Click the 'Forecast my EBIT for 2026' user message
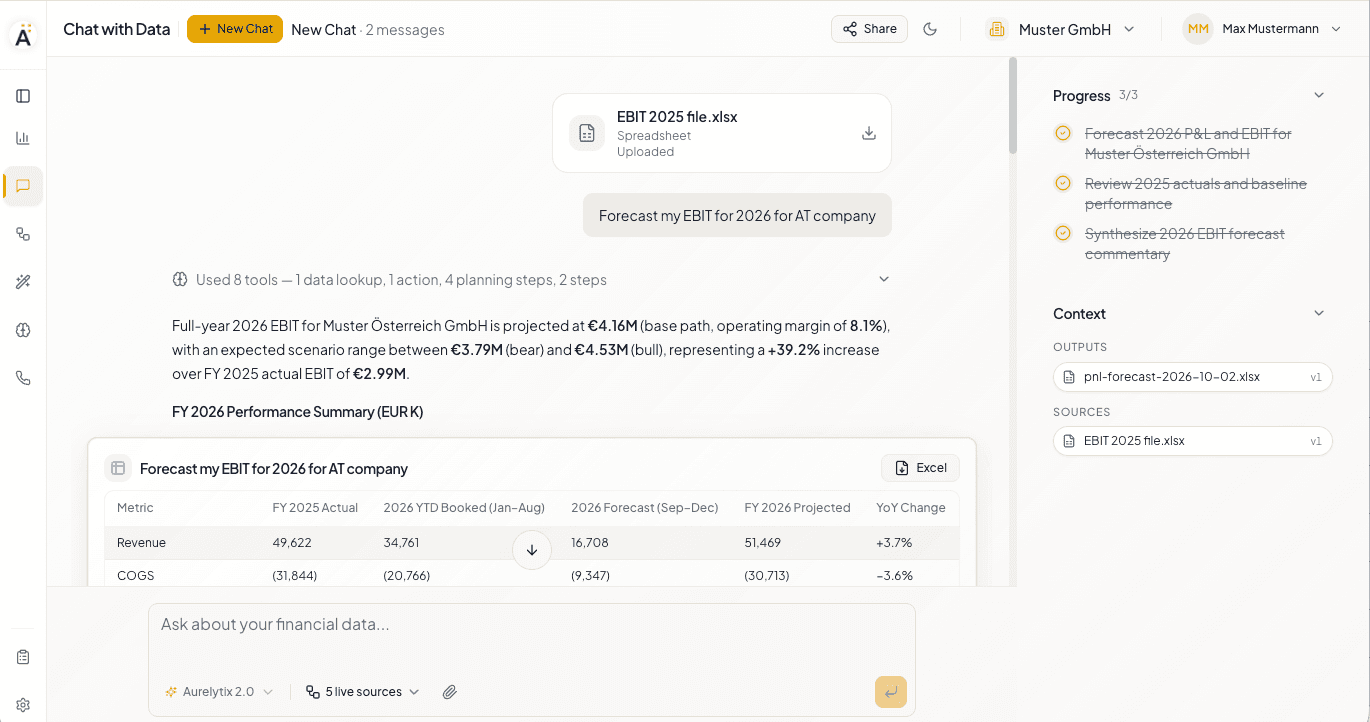 737,215
